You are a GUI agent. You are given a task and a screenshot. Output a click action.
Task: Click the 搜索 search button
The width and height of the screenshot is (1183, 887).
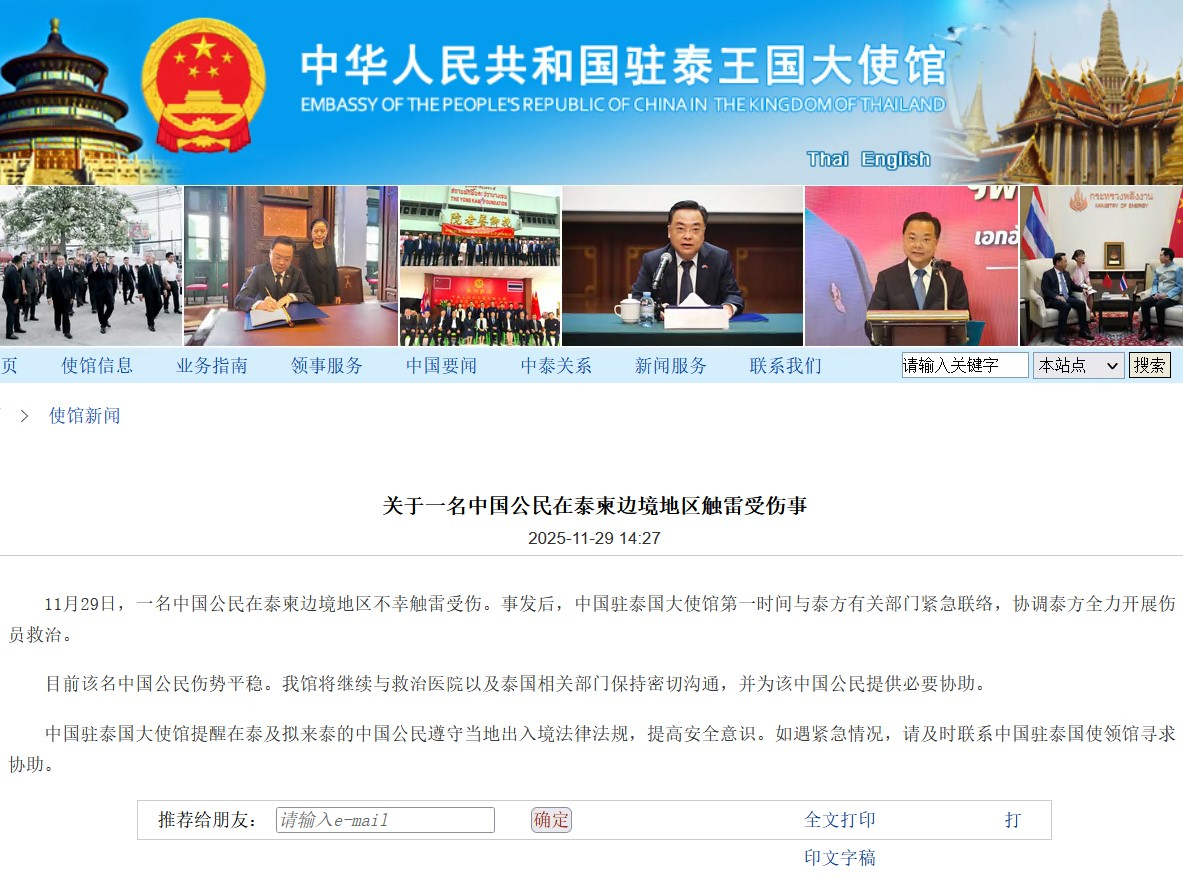point(1149,366)
